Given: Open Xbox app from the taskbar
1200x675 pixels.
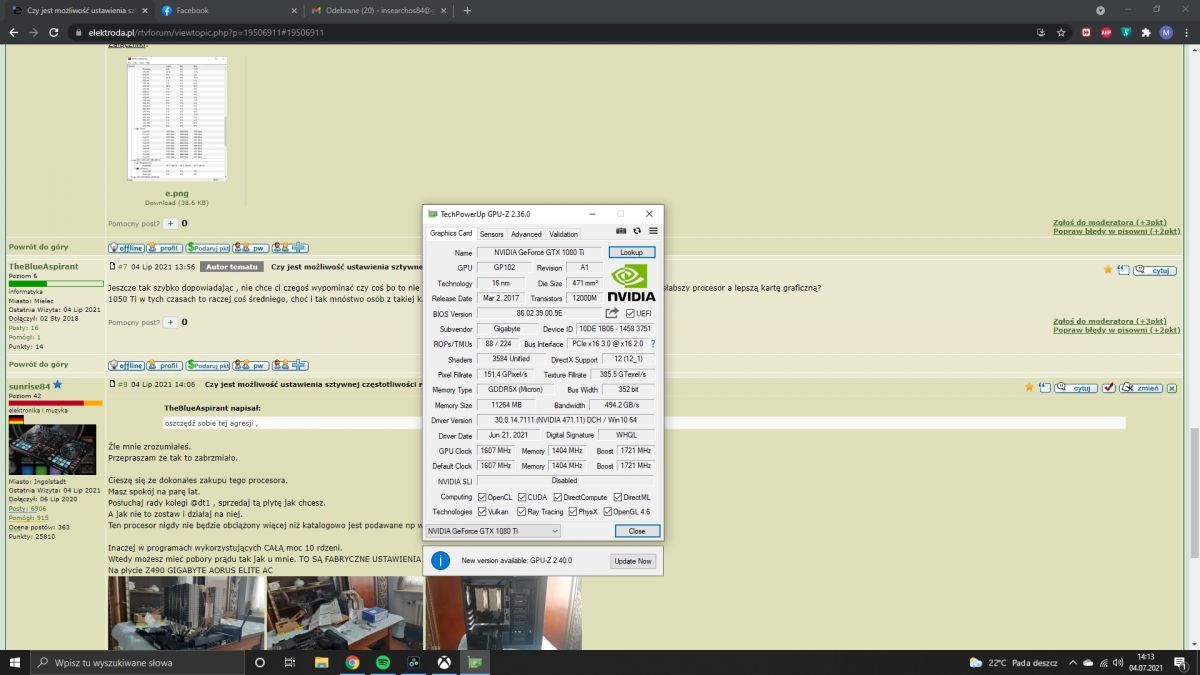Looking at the screenshot, I should (x=443, y=662).
